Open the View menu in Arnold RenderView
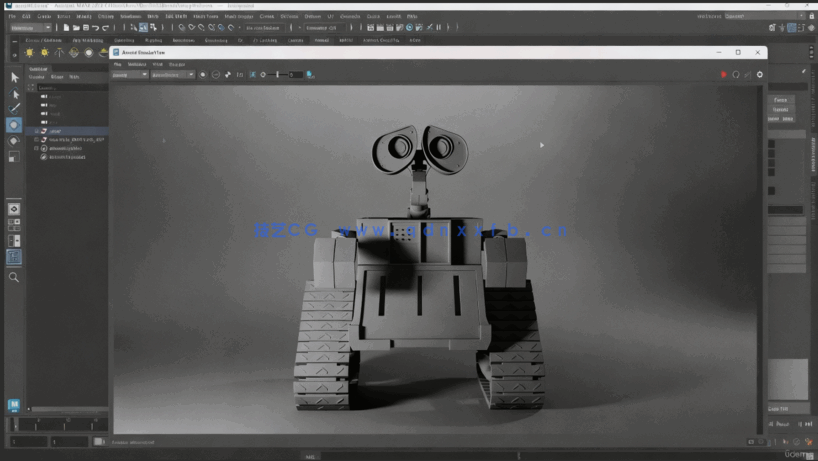This screenshot has height=461, width=818. pos(158,64)
